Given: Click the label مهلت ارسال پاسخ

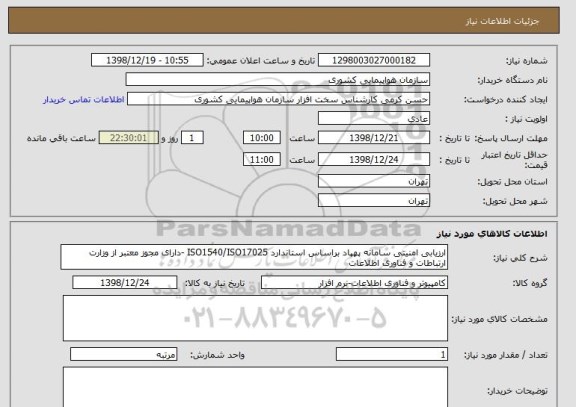Looking at the screenshot, I should click(511, 138).
